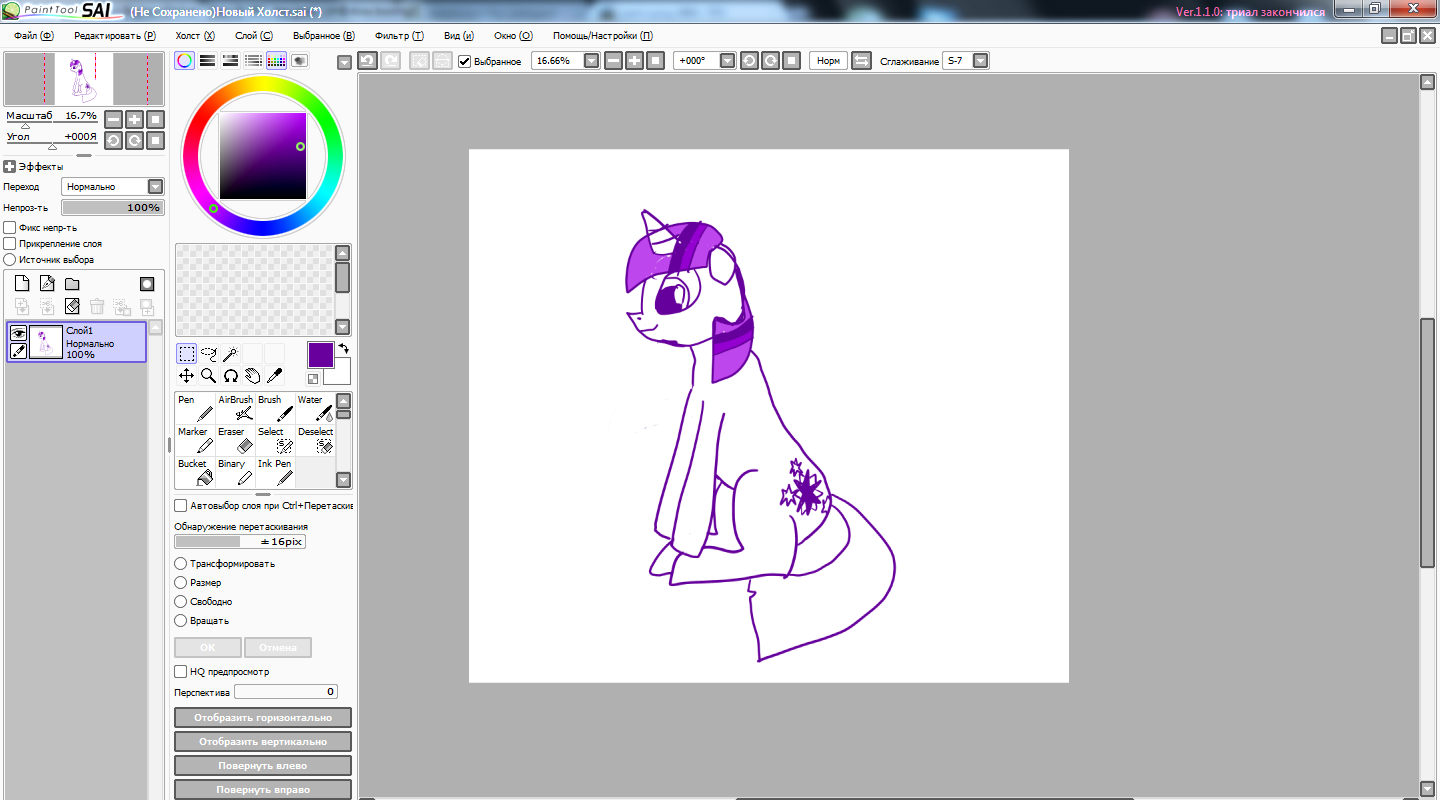This screenshot has width=1440, height=800.
Task: Create a new linework layer
Action: [x=47, y=284]
